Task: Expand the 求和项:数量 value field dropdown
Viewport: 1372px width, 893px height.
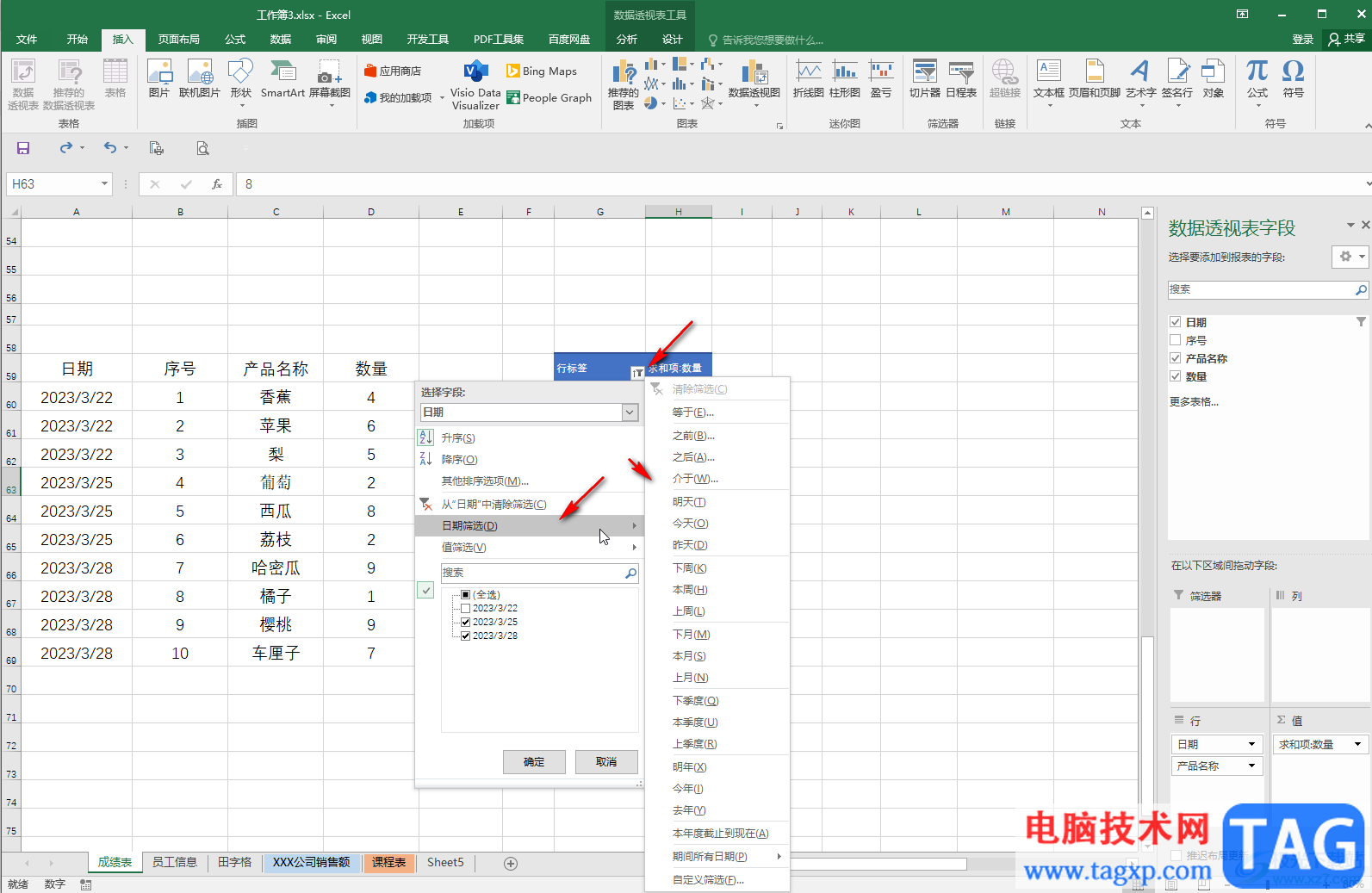Action: [1358, 744]
